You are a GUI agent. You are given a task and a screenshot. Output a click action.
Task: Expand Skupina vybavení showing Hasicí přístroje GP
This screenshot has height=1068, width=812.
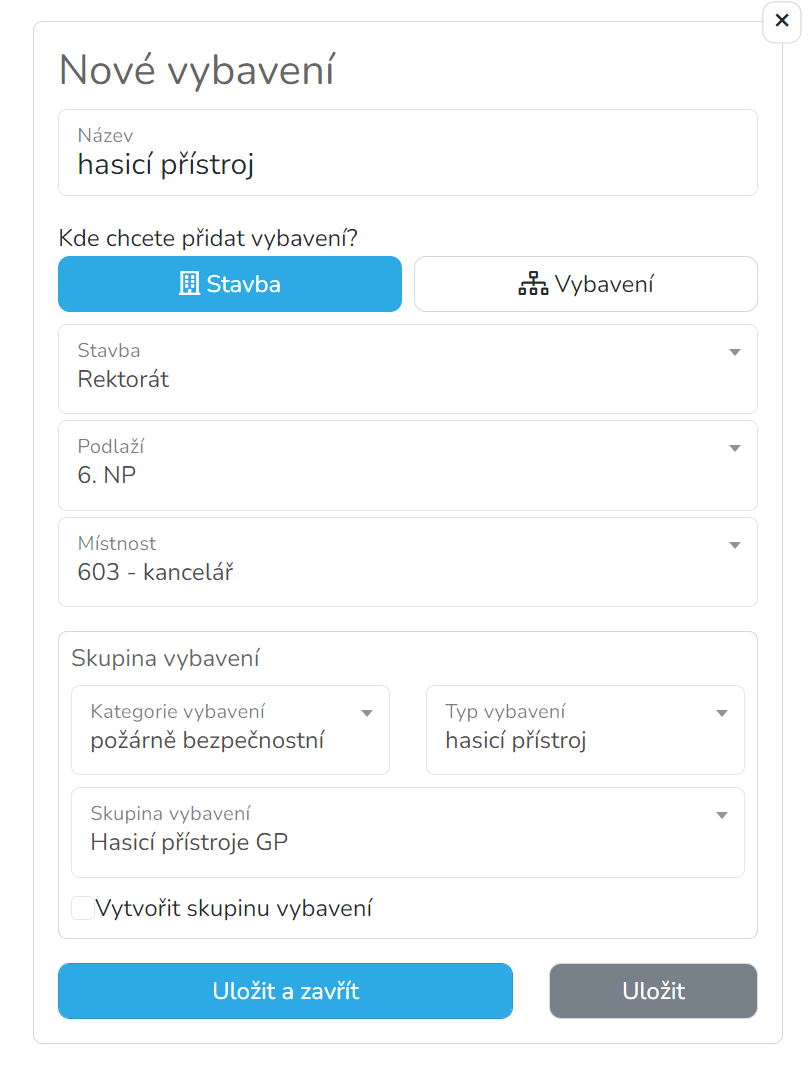pos(407,832)
